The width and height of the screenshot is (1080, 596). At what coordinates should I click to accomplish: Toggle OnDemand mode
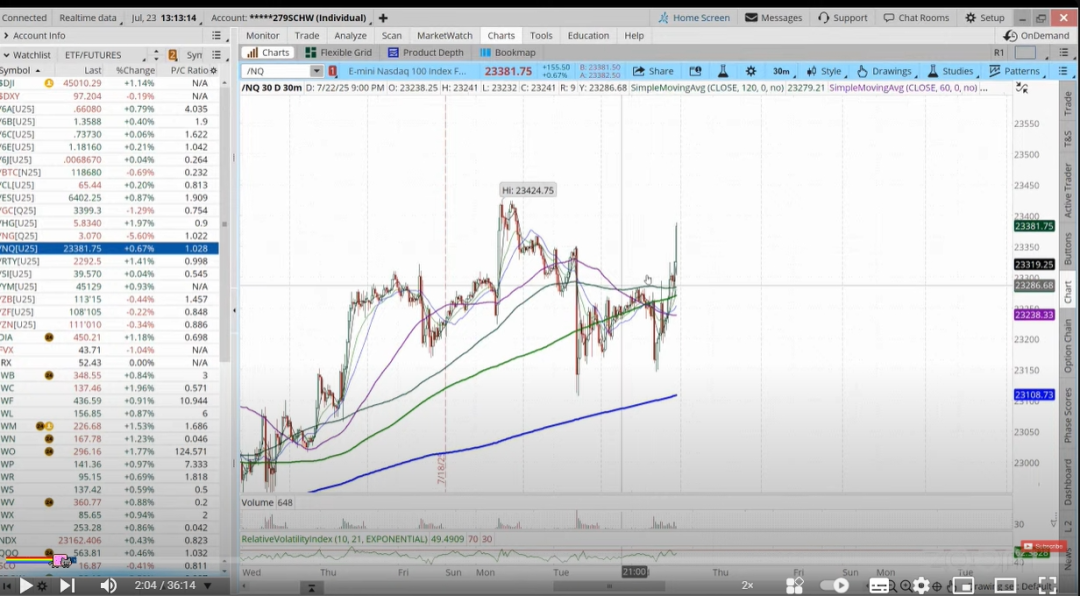point(1037,36)
